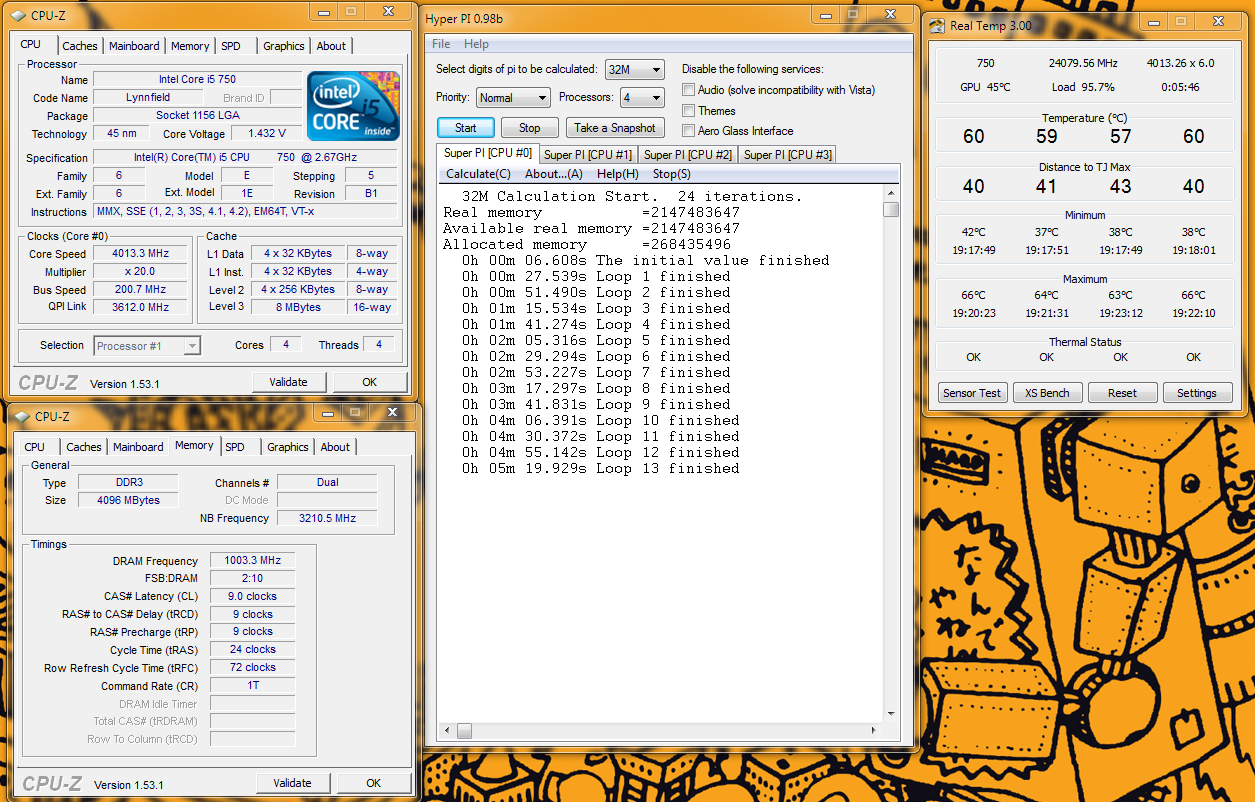Select the Super PI [CPU #0] tab
The height and width of the screenshot is (802, 1255).
point(488,153)
